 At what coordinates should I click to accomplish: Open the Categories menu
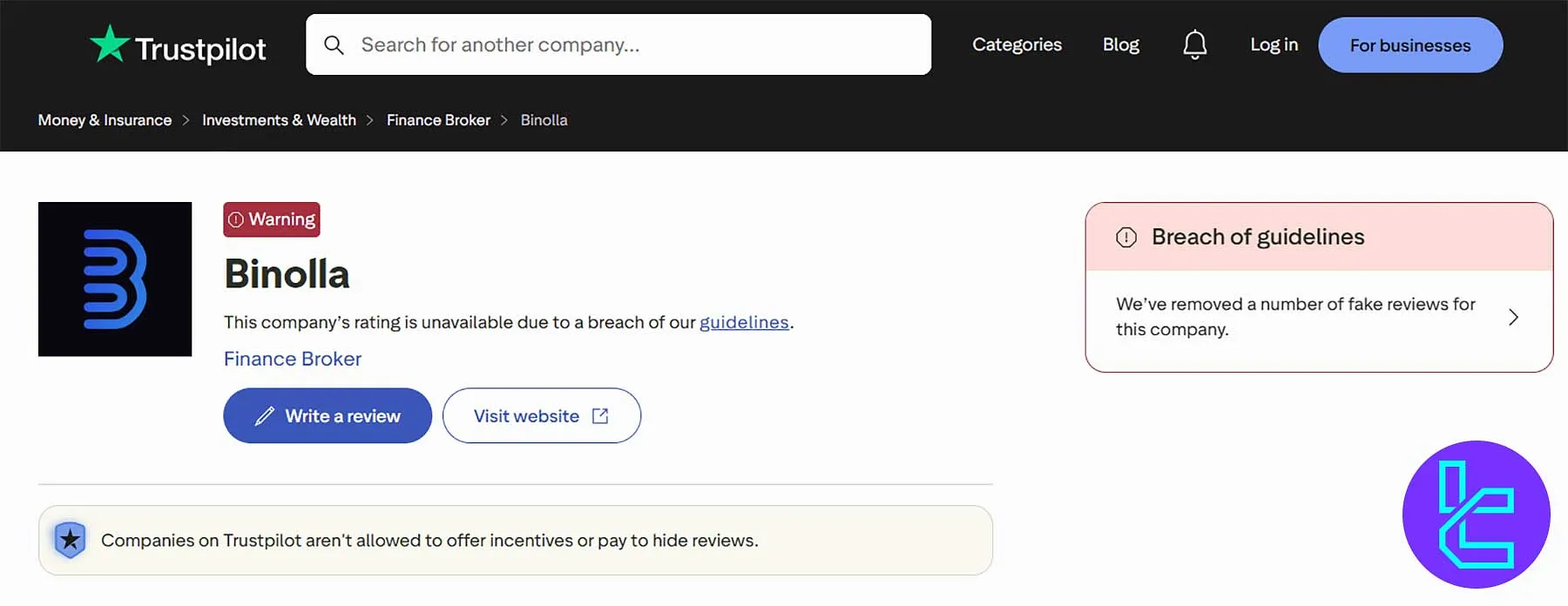1017,44
